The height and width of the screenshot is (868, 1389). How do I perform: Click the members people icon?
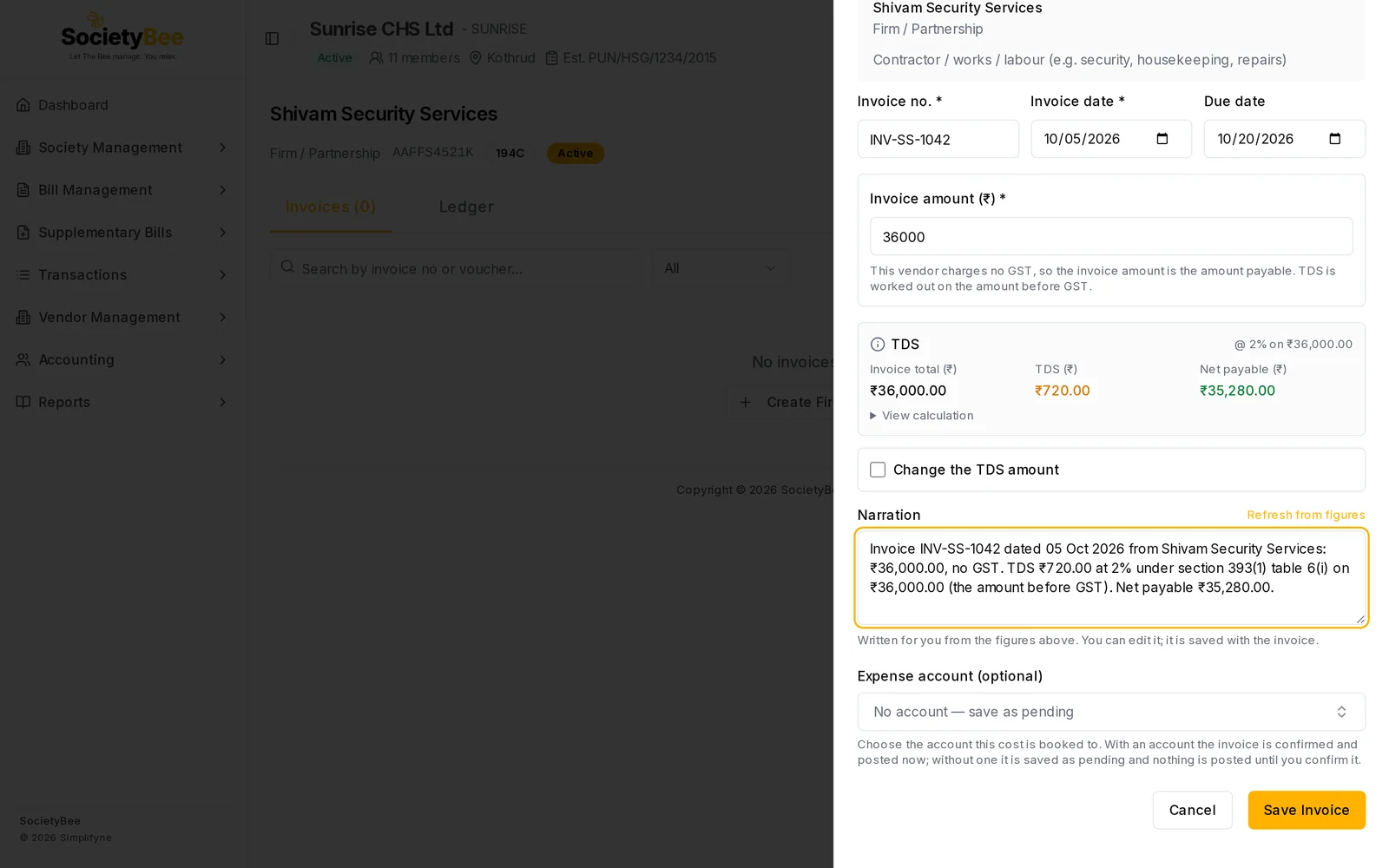377,58
